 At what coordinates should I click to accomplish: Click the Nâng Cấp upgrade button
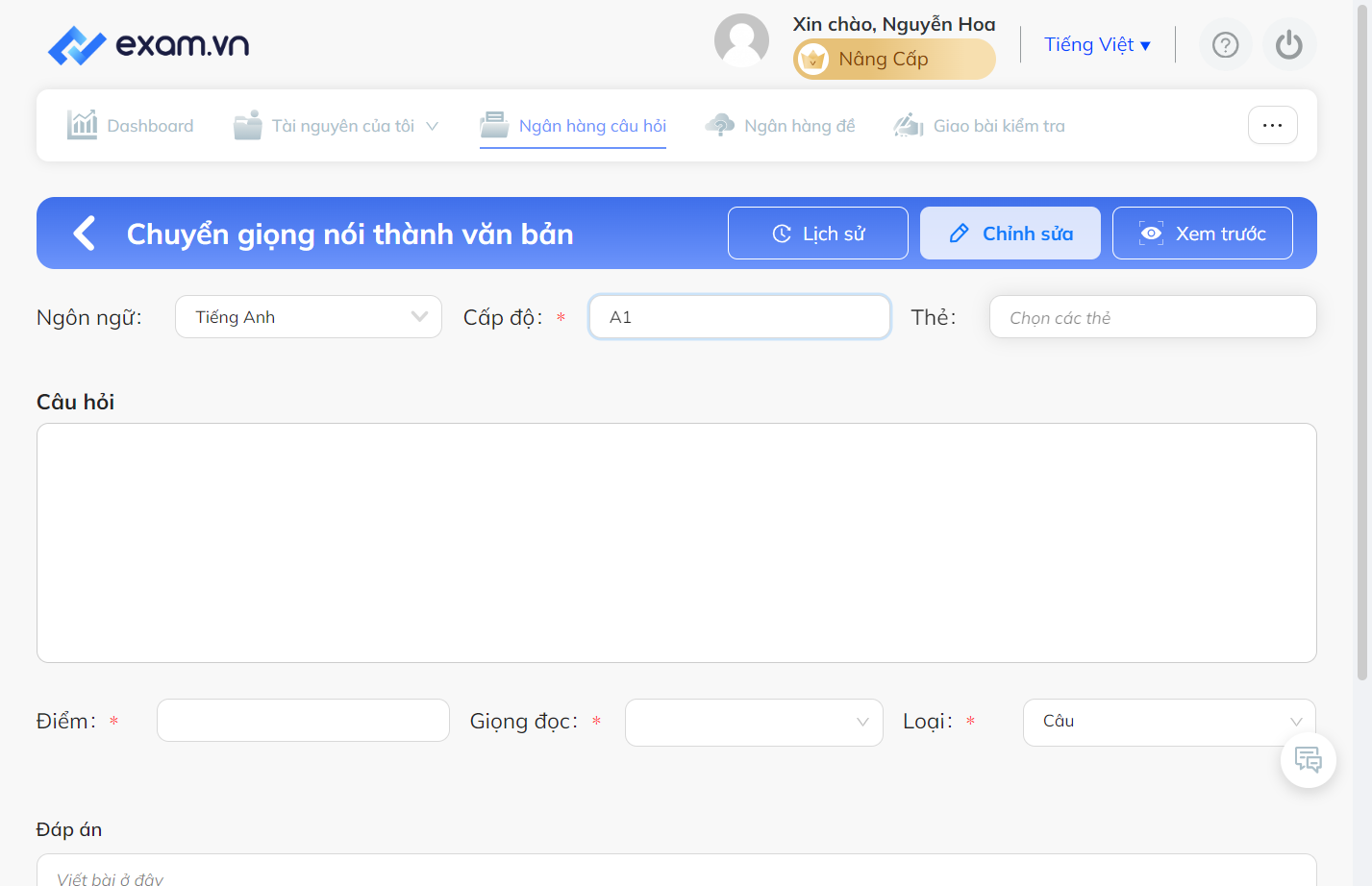[894, 59]
